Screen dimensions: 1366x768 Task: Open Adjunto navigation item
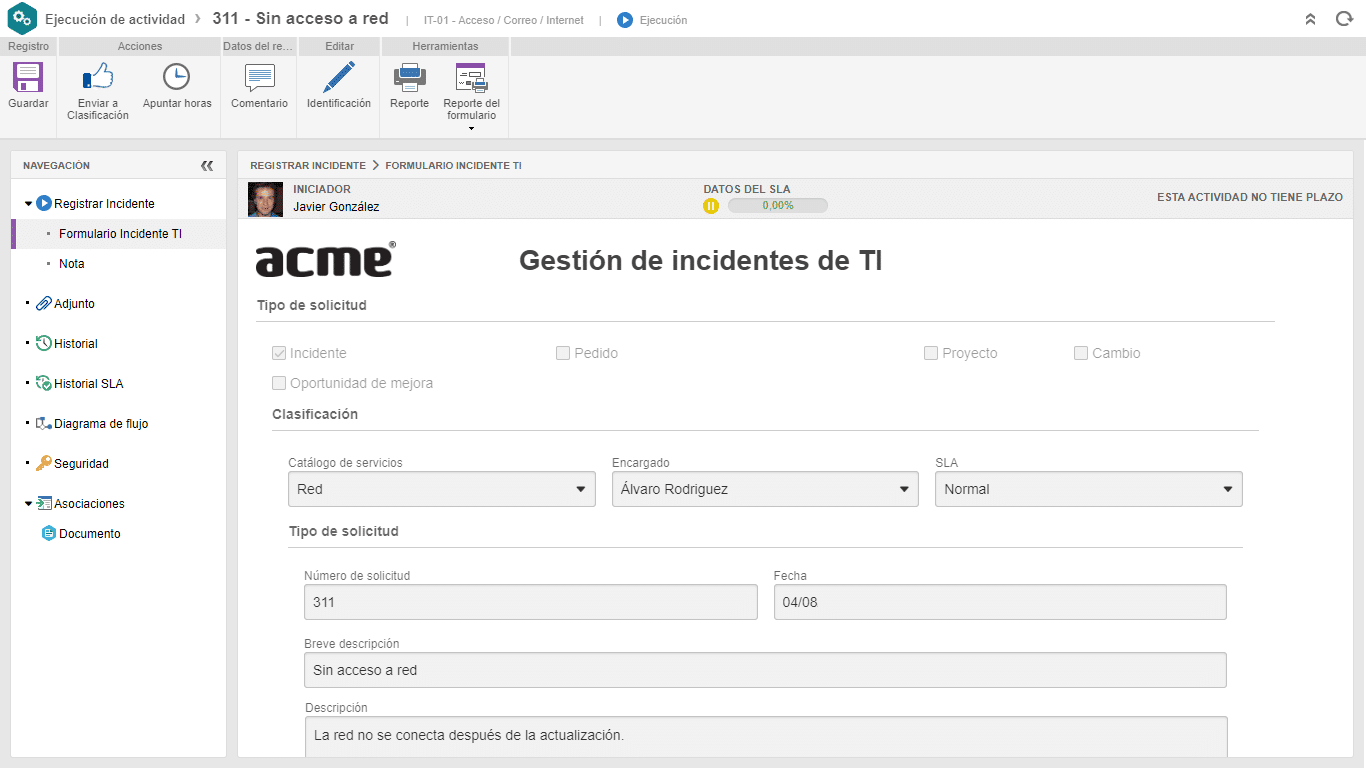(74, 304)
